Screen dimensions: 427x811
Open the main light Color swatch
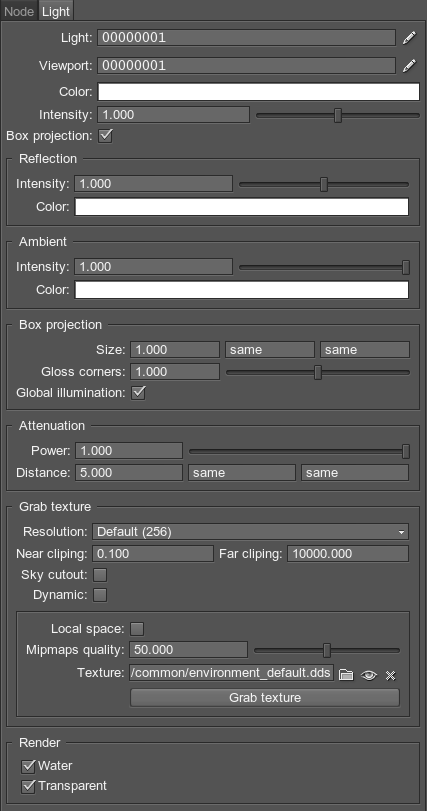pyautogui.click(x=258, y=92)
